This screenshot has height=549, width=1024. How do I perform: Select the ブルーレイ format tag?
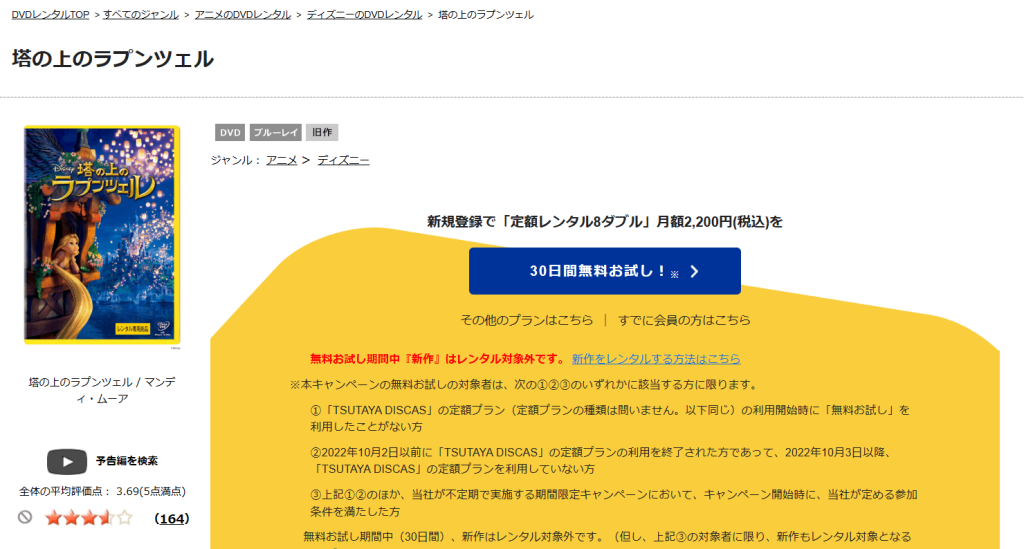coord(276,133)
